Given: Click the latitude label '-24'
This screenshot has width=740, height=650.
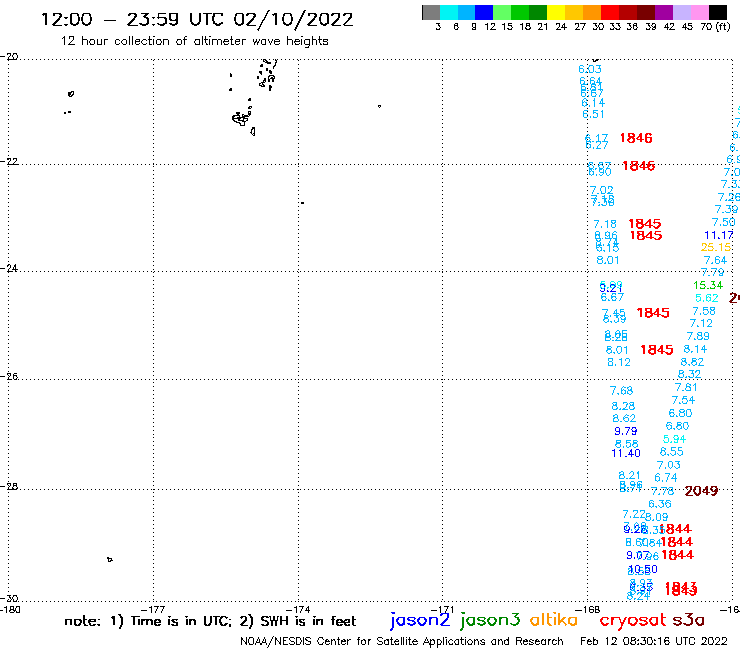Looking at the screenshot, I should click(x=9, y=268).
